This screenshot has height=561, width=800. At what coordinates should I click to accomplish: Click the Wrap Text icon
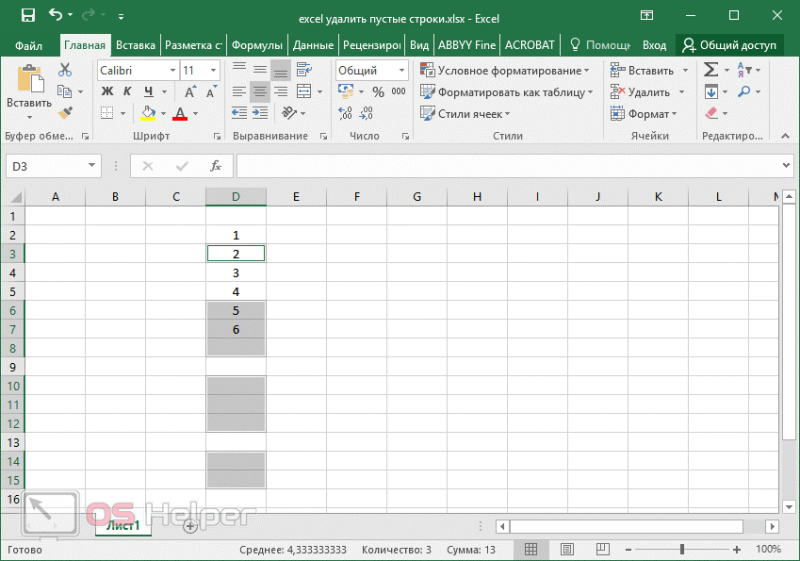coord(305,69)
